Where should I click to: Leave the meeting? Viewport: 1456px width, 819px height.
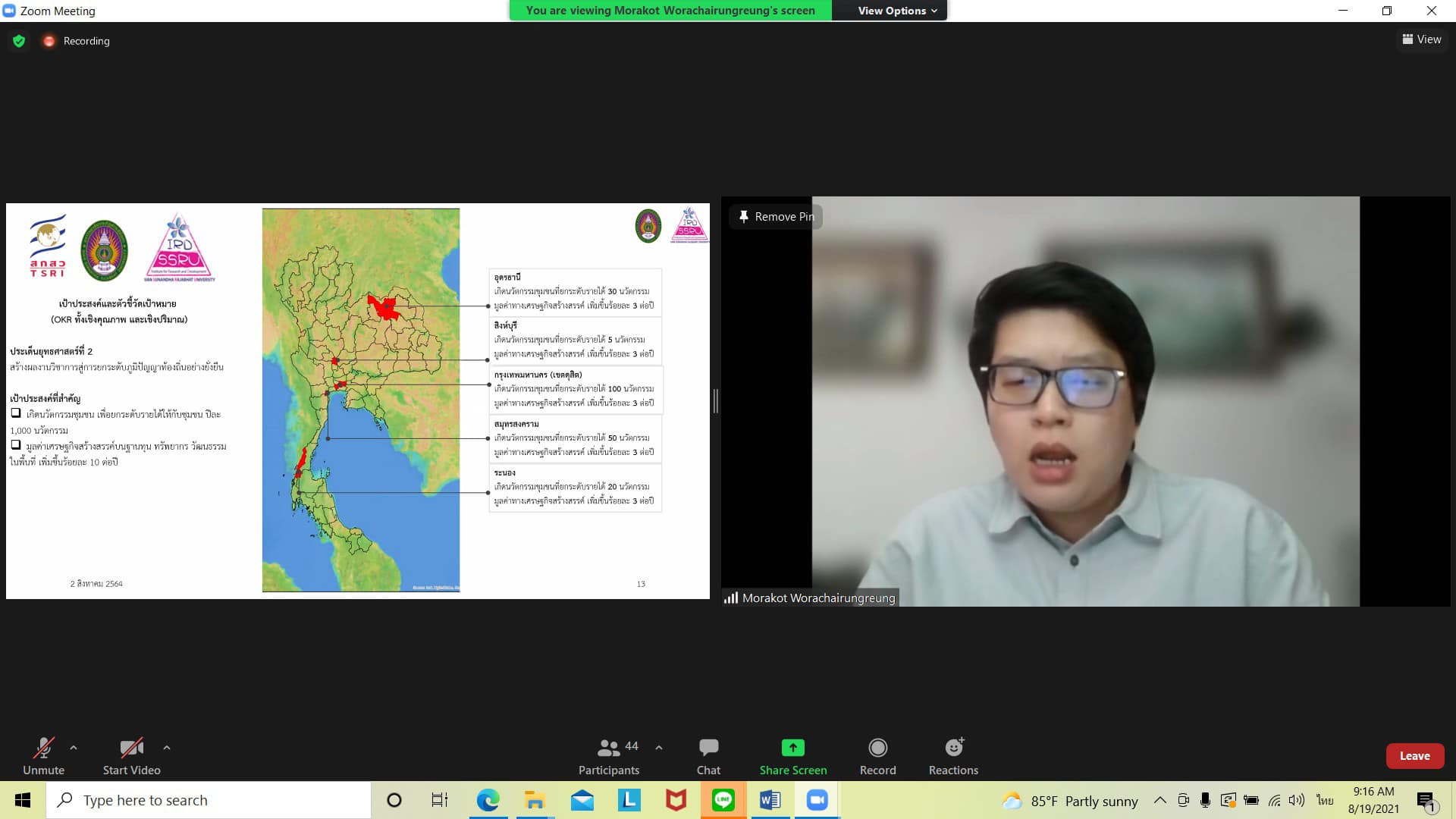click(1414, 756)
